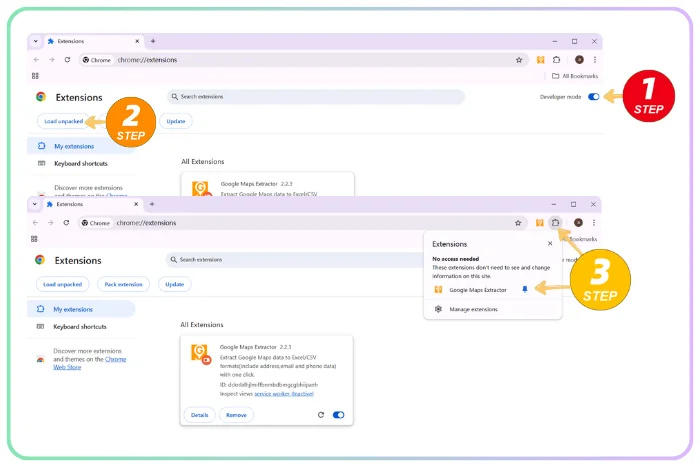Viewport: 700px width, 471px height.
Task: Disable the Google Maps Extractor toggle
Action: point(338,414)
